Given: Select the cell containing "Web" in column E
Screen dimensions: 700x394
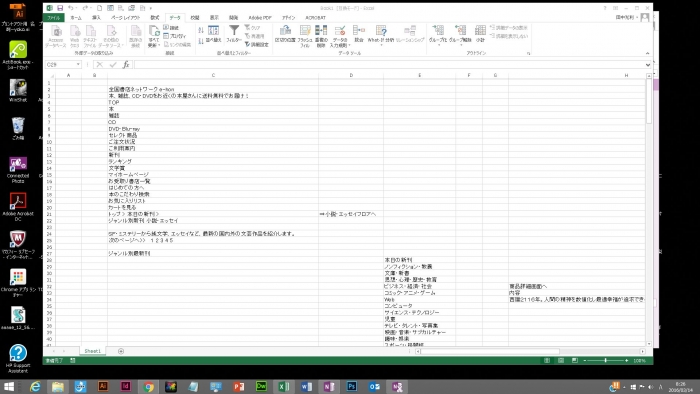Looking at the screenshot, I should coord(419,299).
